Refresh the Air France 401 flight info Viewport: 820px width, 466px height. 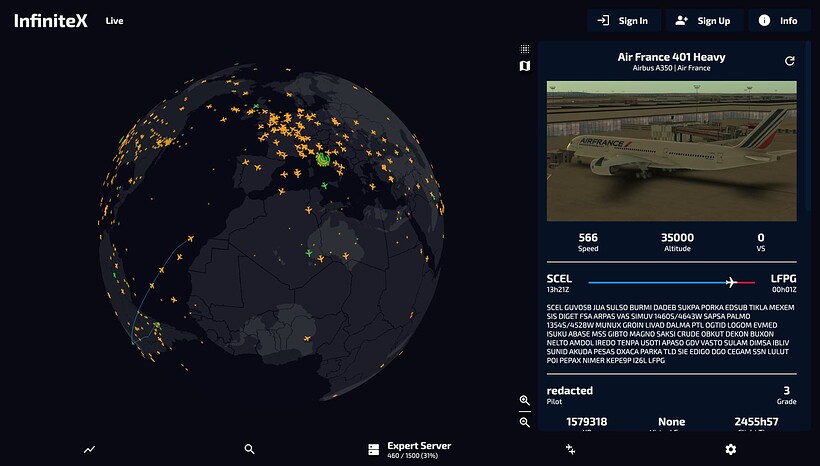coord(790,61)
